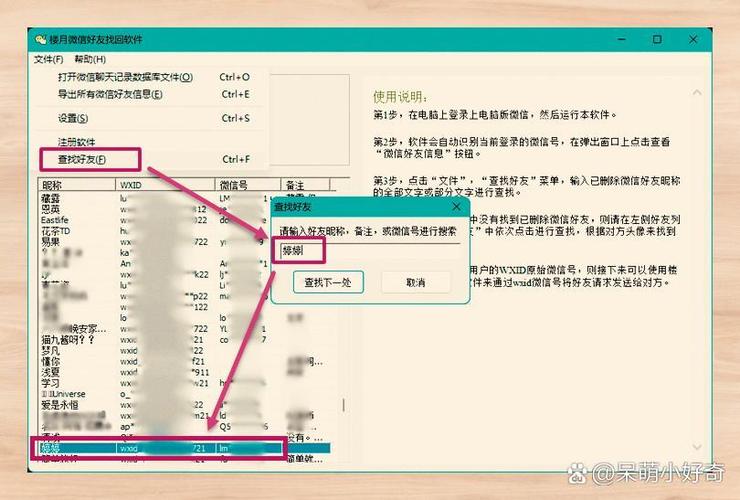Viewport: 740px width, 500px height.
Task: Click the friend name search input field
Action: 368,251
